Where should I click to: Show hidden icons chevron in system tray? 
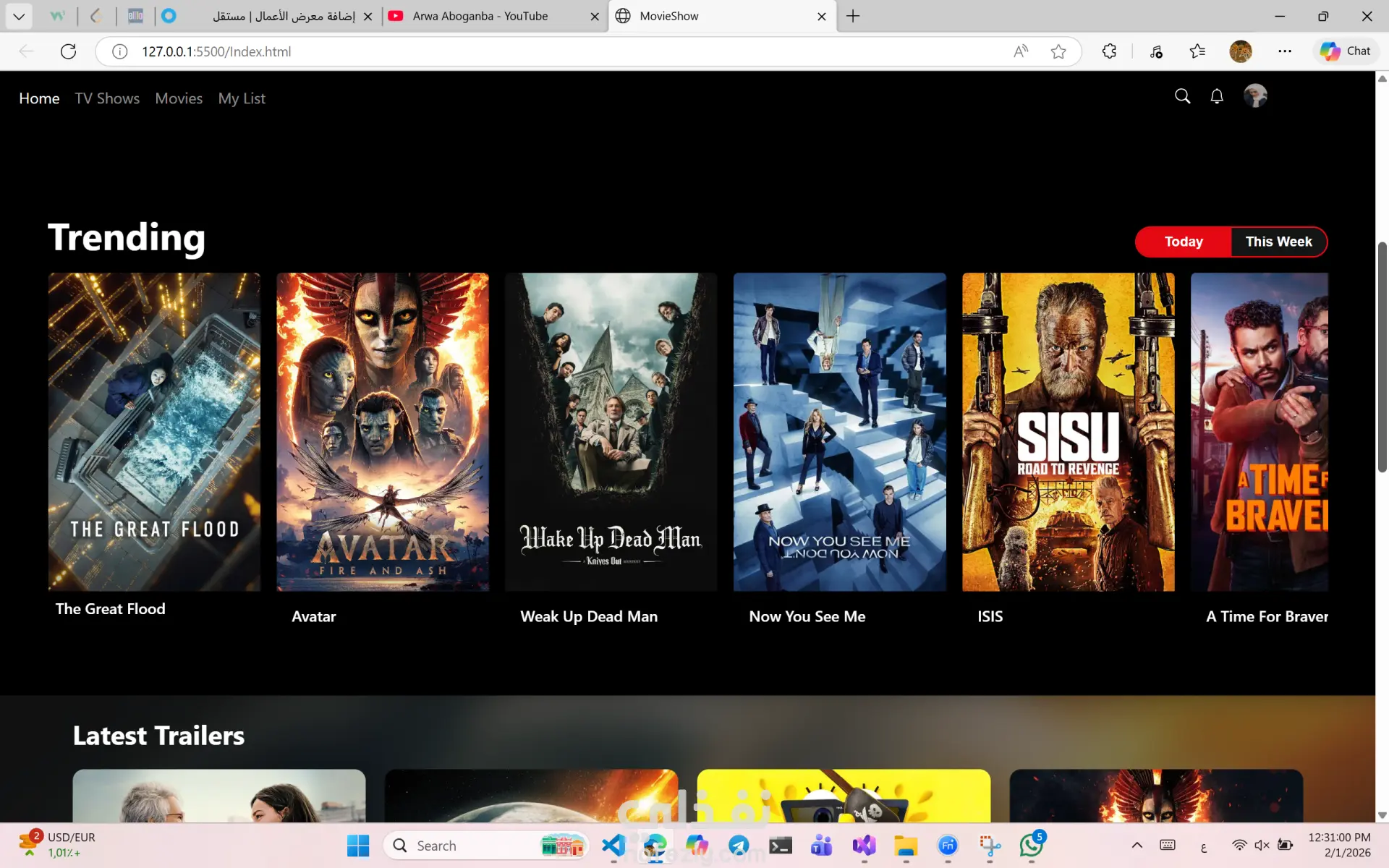click(1137, 845)
